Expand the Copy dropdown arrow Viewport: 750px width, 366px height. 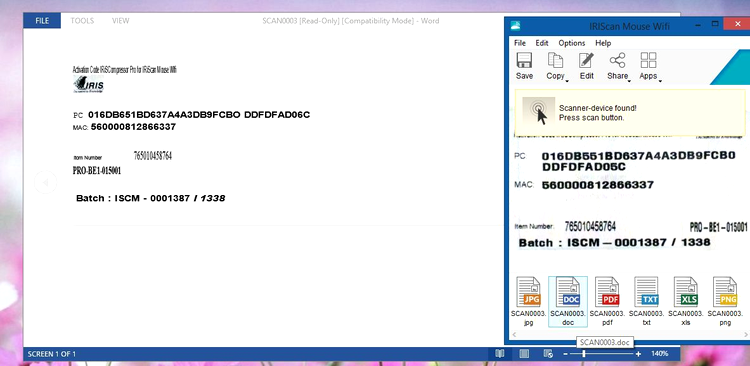567,81
